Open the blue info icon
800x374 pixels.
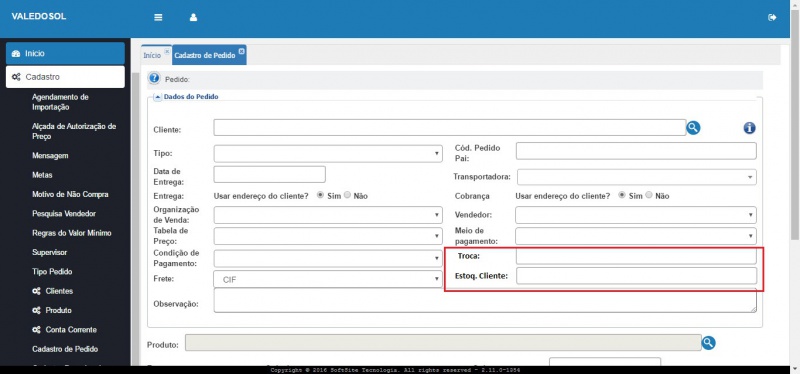pos(749,128)
